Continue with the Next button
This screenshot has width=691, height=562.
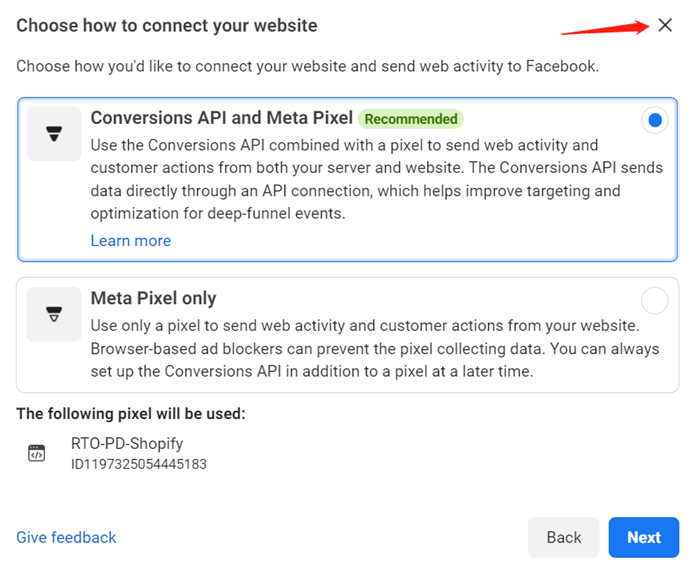click(x=644, y=537)
